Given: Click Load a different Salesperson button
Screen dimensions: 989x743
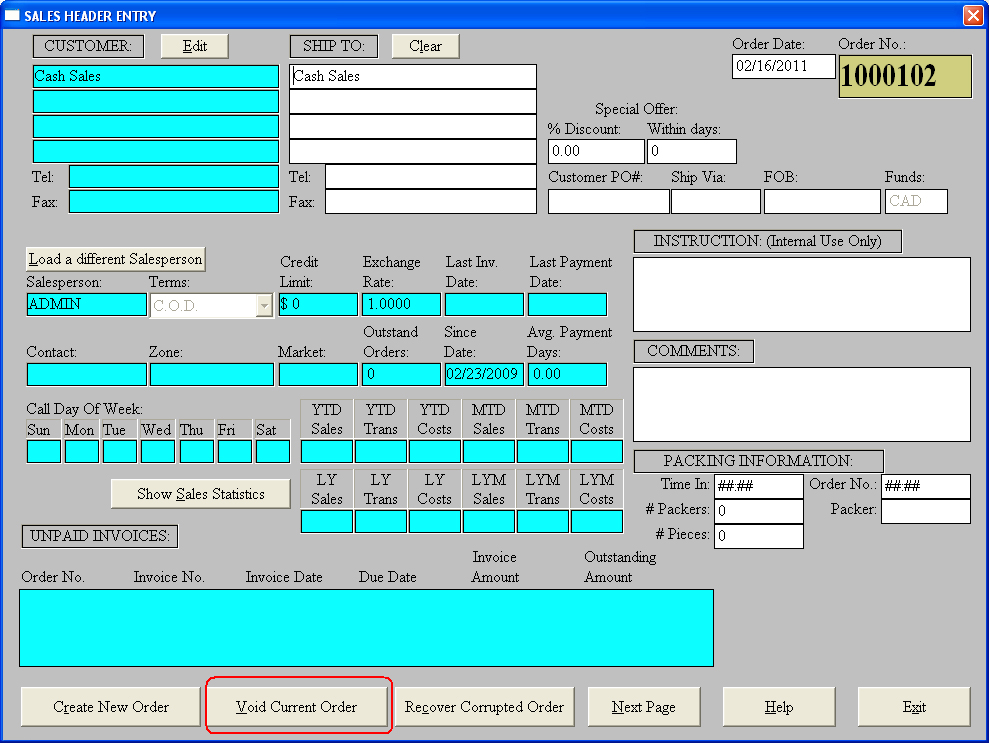Looking at the screenshot, I should click(115, 259).
